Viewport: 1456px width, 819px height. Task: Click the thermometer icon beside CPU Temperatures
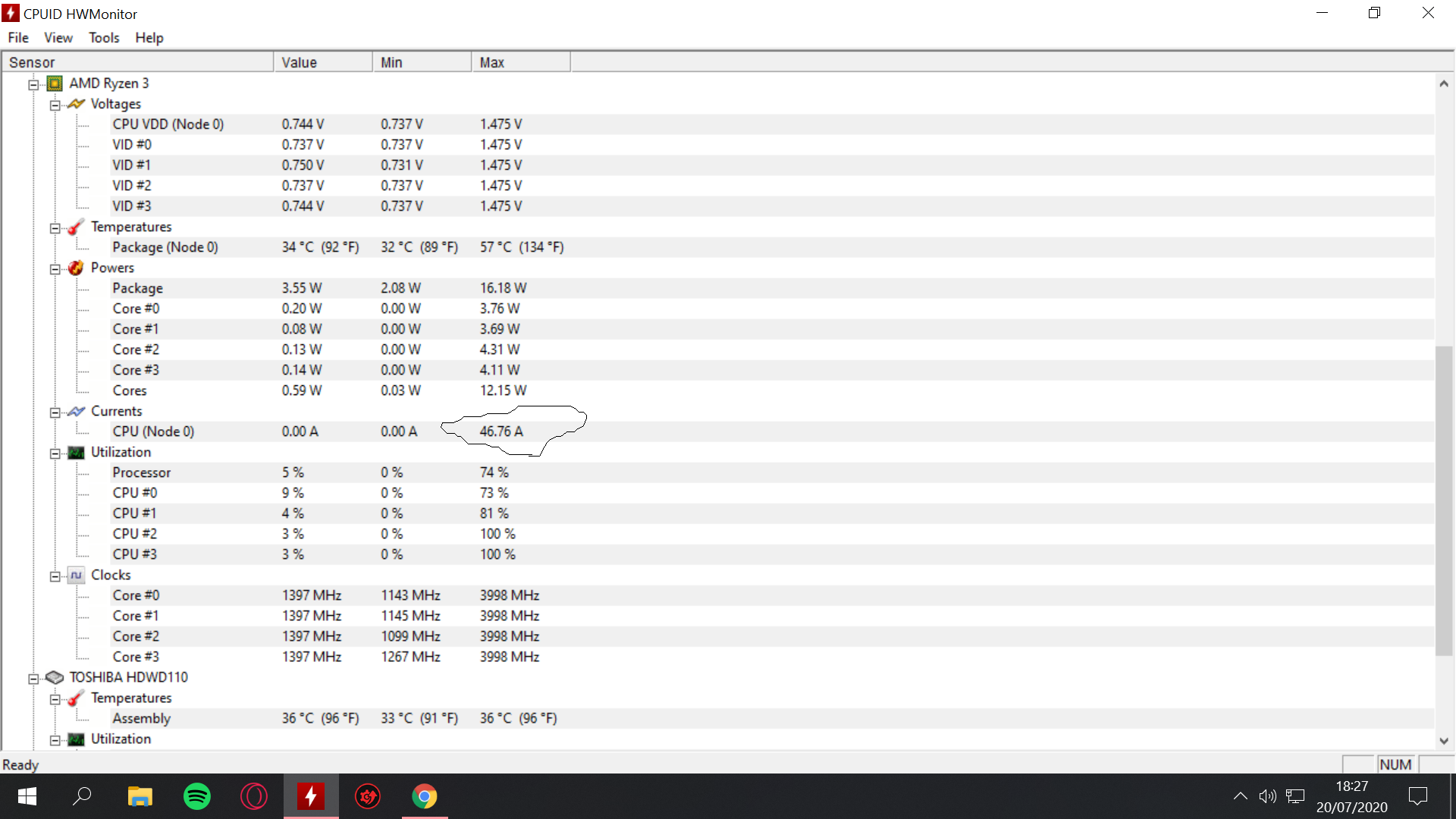pyautogui.click(x=76, y=227)
